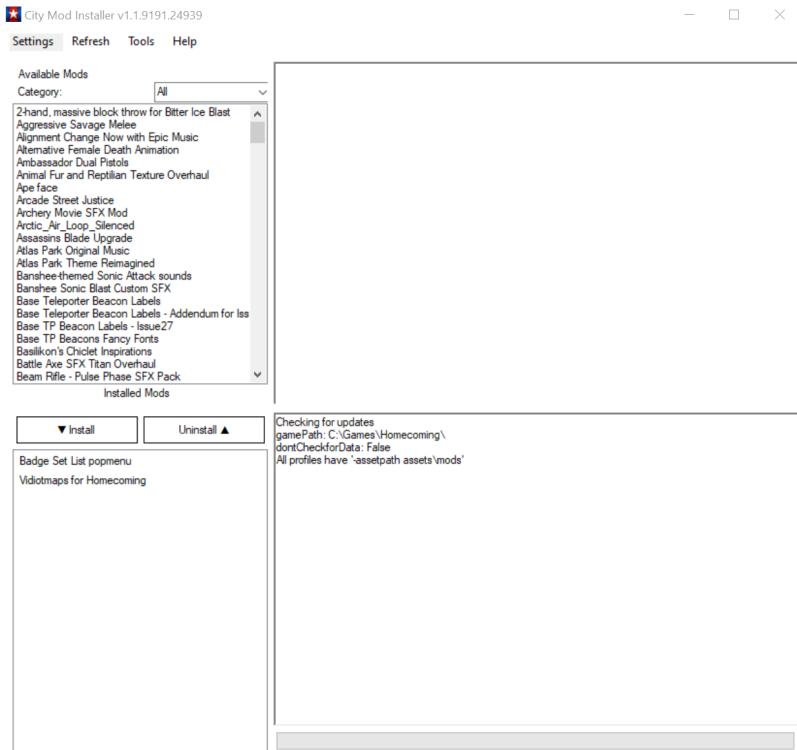The image size is (797, 750).
Task: Maximize the City Mod Installer window
Action: tap(734, 15)
